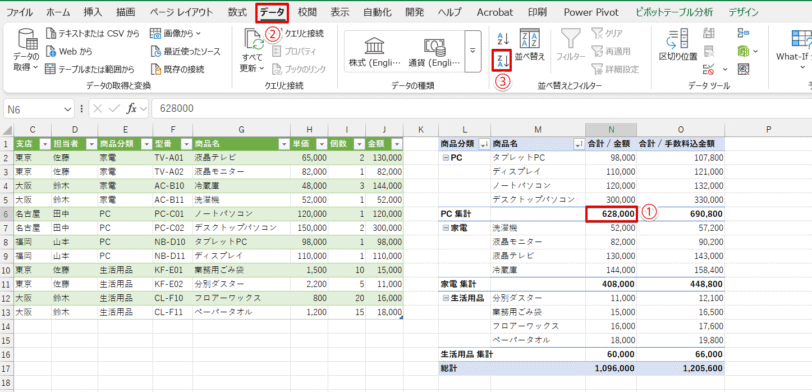Click the green data model icon

[x=743, y=51]
